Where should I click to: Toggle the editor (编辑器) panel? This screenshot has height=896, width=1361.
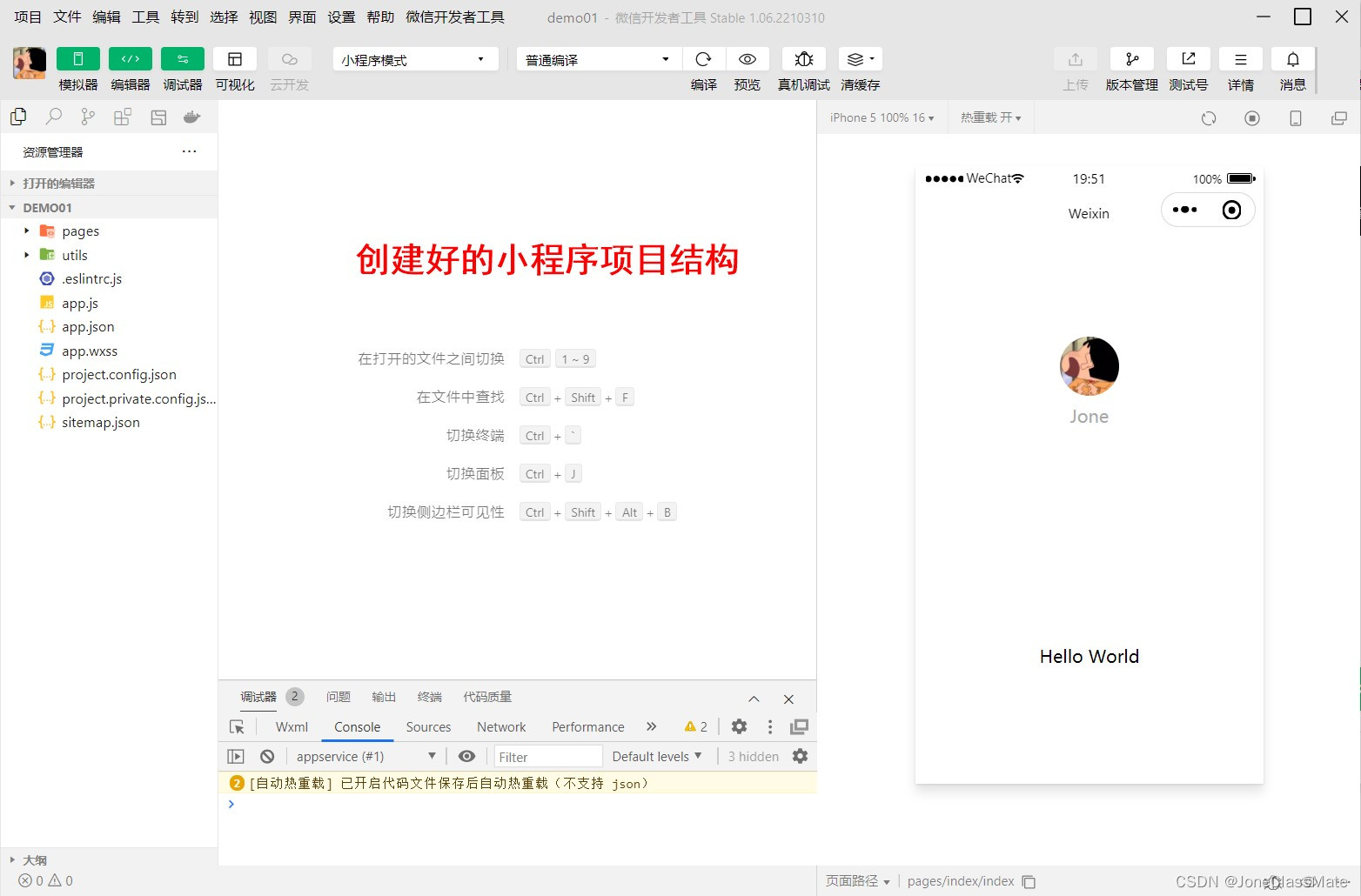point(131,59)
